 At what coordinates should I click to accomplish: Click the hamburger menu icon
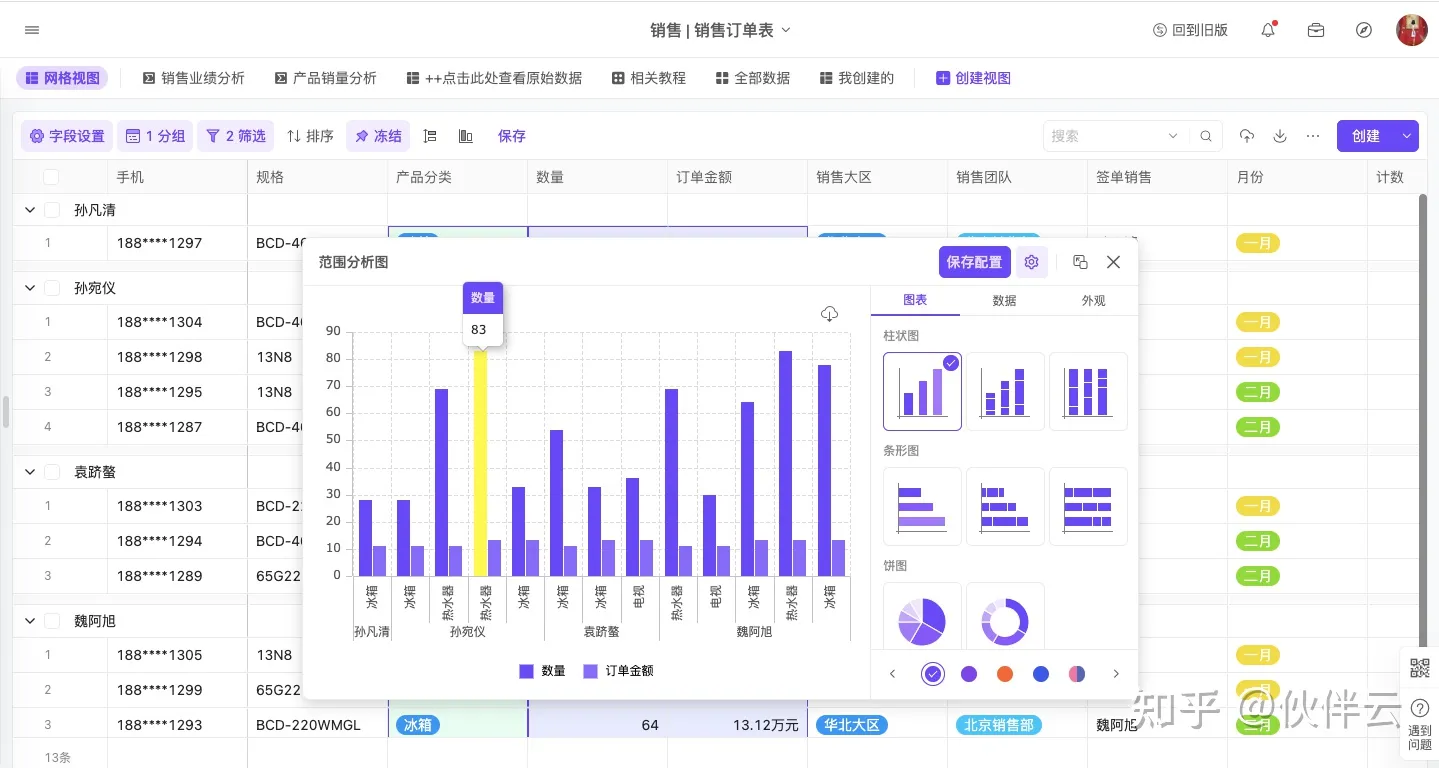point(32,30)
